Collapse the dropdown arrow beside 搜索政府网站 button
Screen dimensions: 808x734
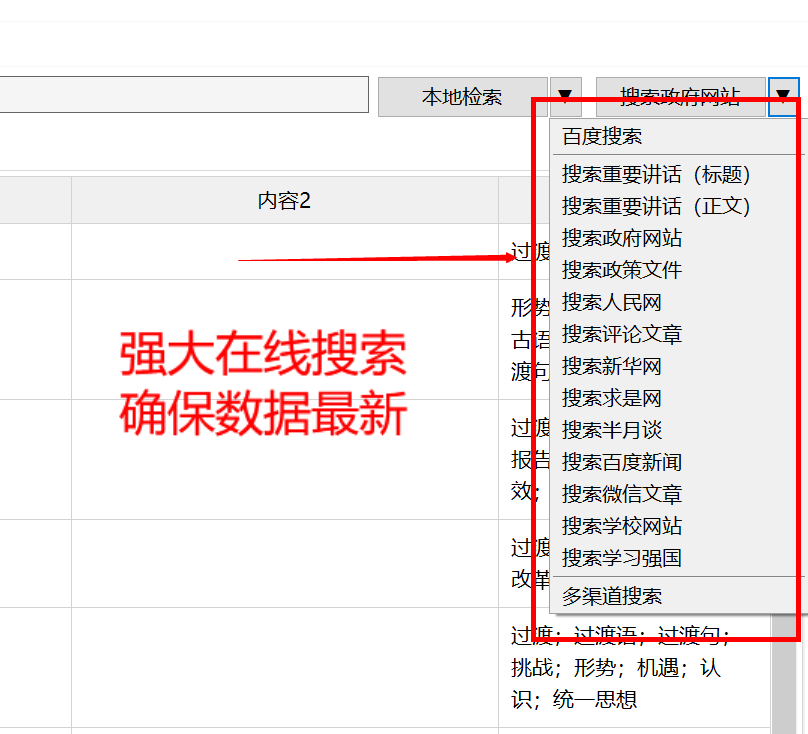coord(783,97)
